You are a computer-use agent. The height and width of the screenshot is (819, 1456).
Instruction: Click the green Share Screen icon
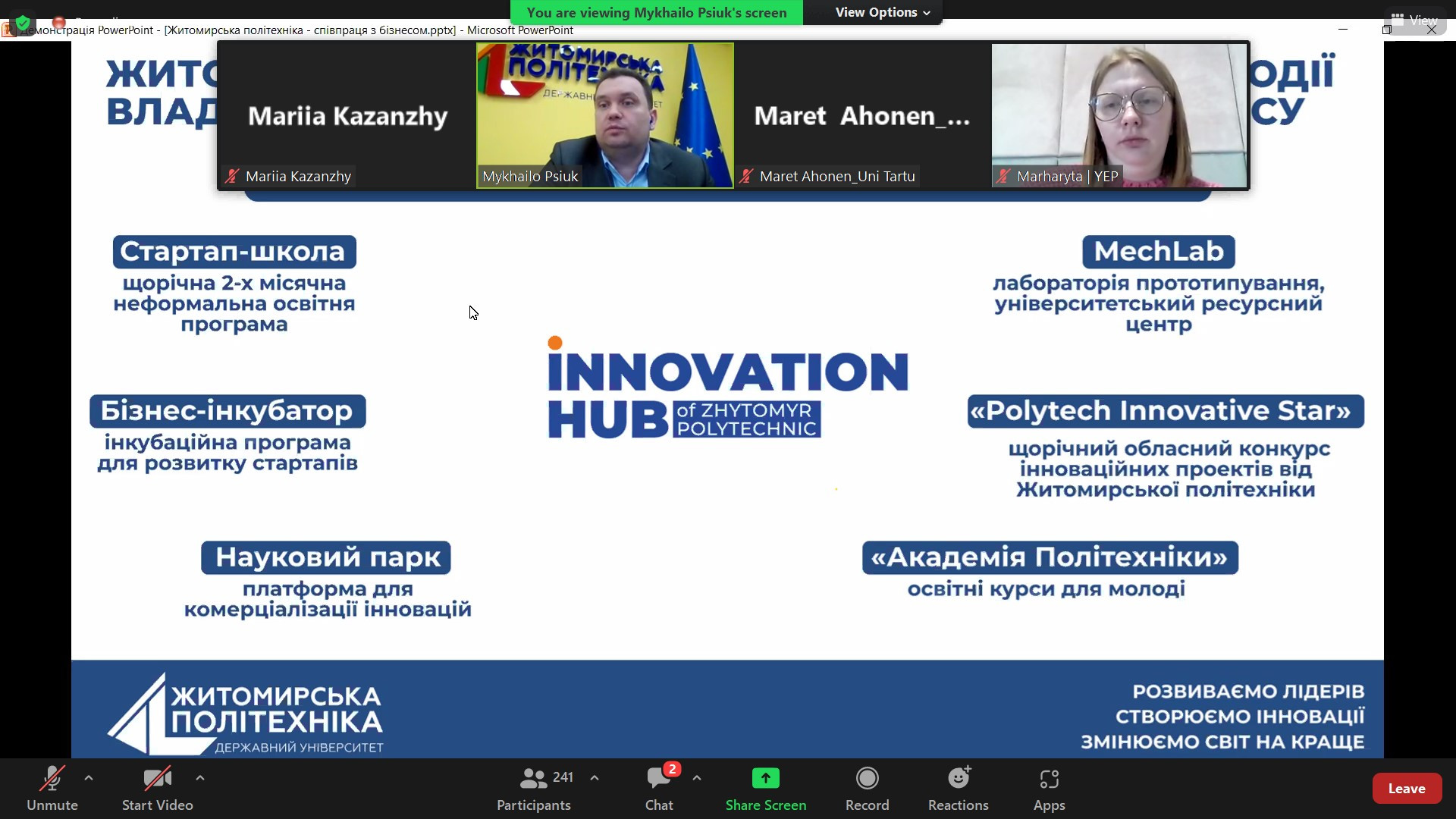click(x=765, y=779)
